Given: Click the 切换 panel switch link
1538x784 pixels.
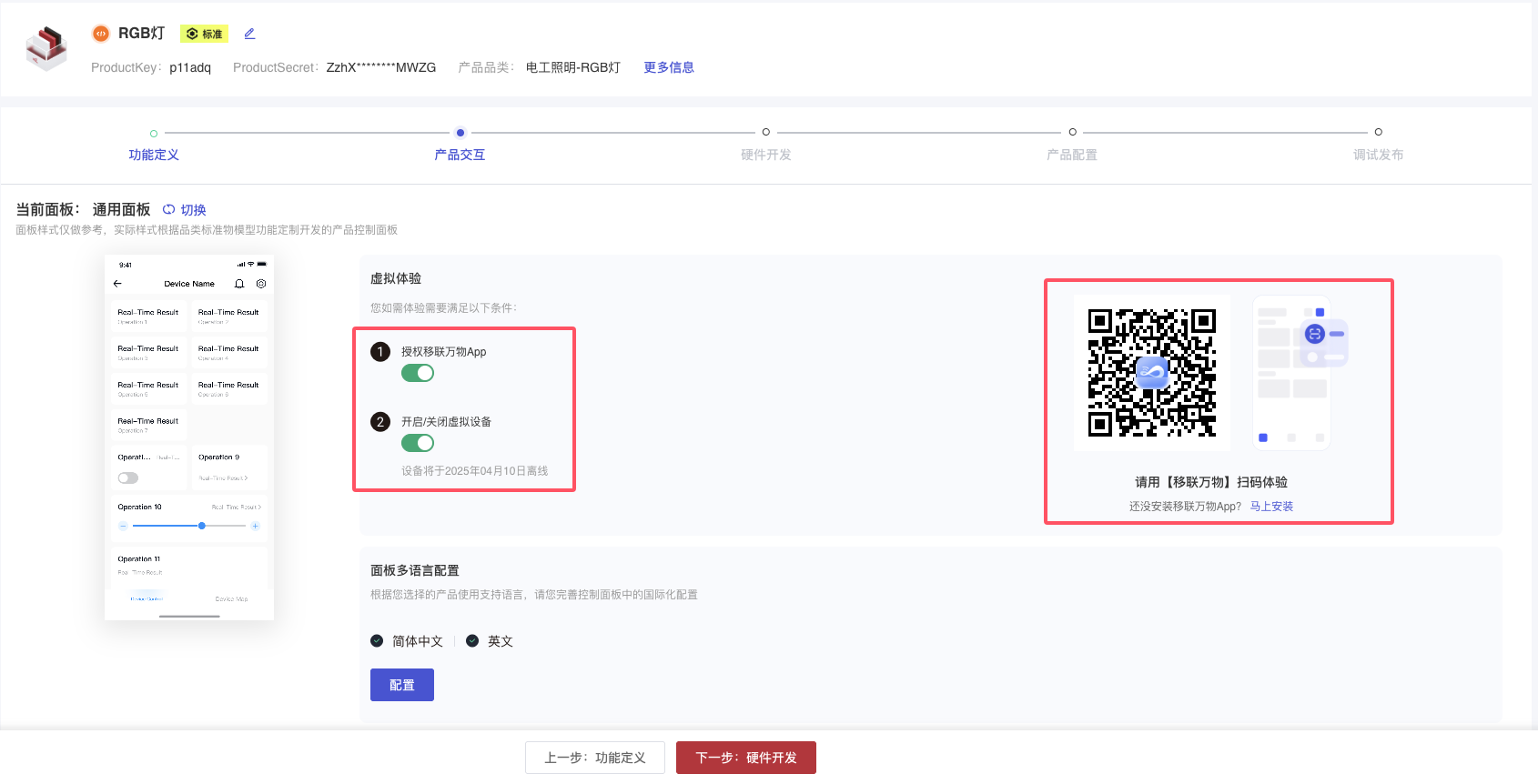Looking at the screenshot, I should (185, 210).
